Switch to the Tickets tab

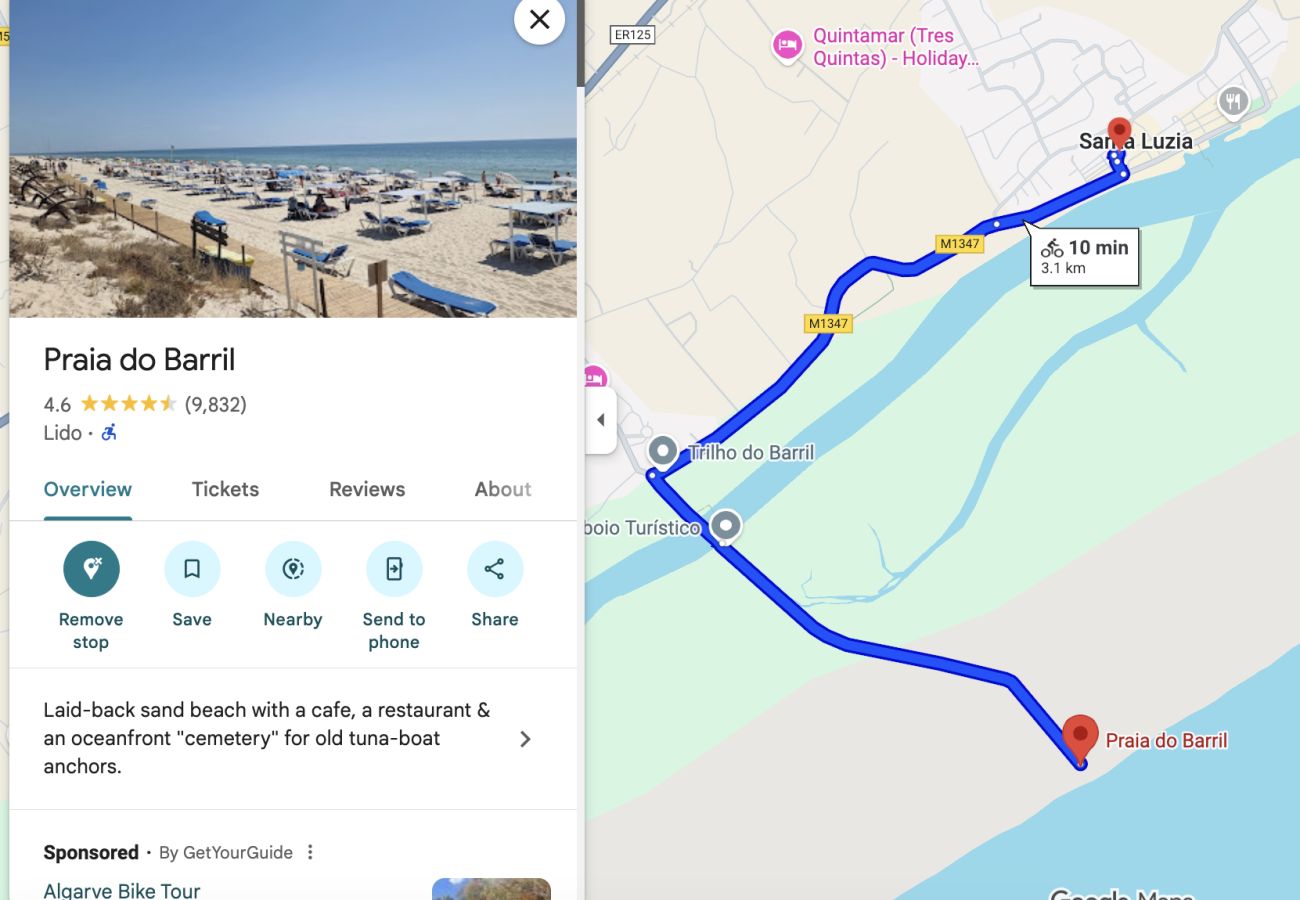225,489
